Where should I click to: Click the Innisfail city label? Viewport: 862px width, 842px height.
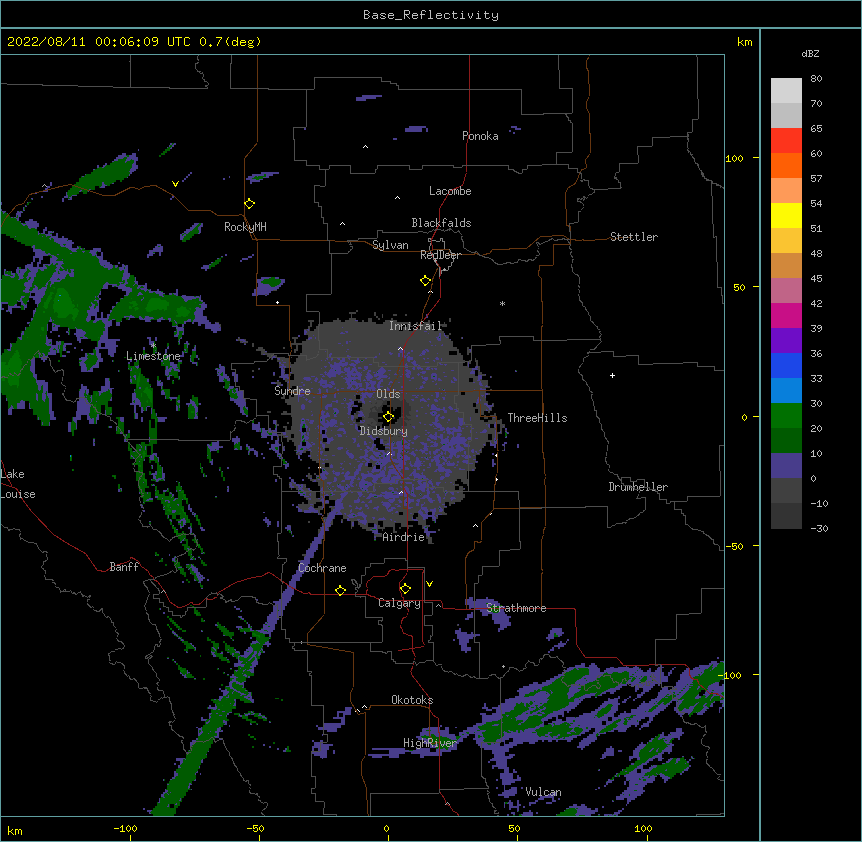pyautogui.click(x=416, y=326)
